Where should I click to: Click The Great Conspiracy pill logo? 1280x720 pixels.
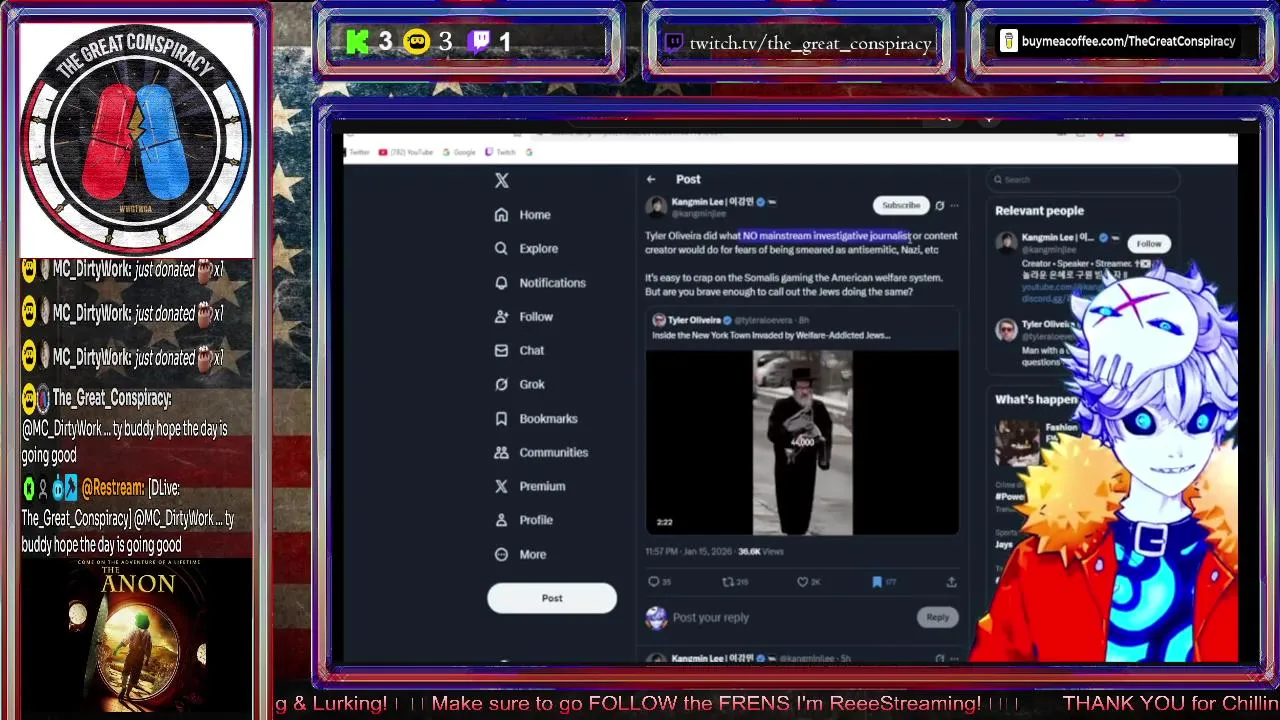click(x=136, y=140)
